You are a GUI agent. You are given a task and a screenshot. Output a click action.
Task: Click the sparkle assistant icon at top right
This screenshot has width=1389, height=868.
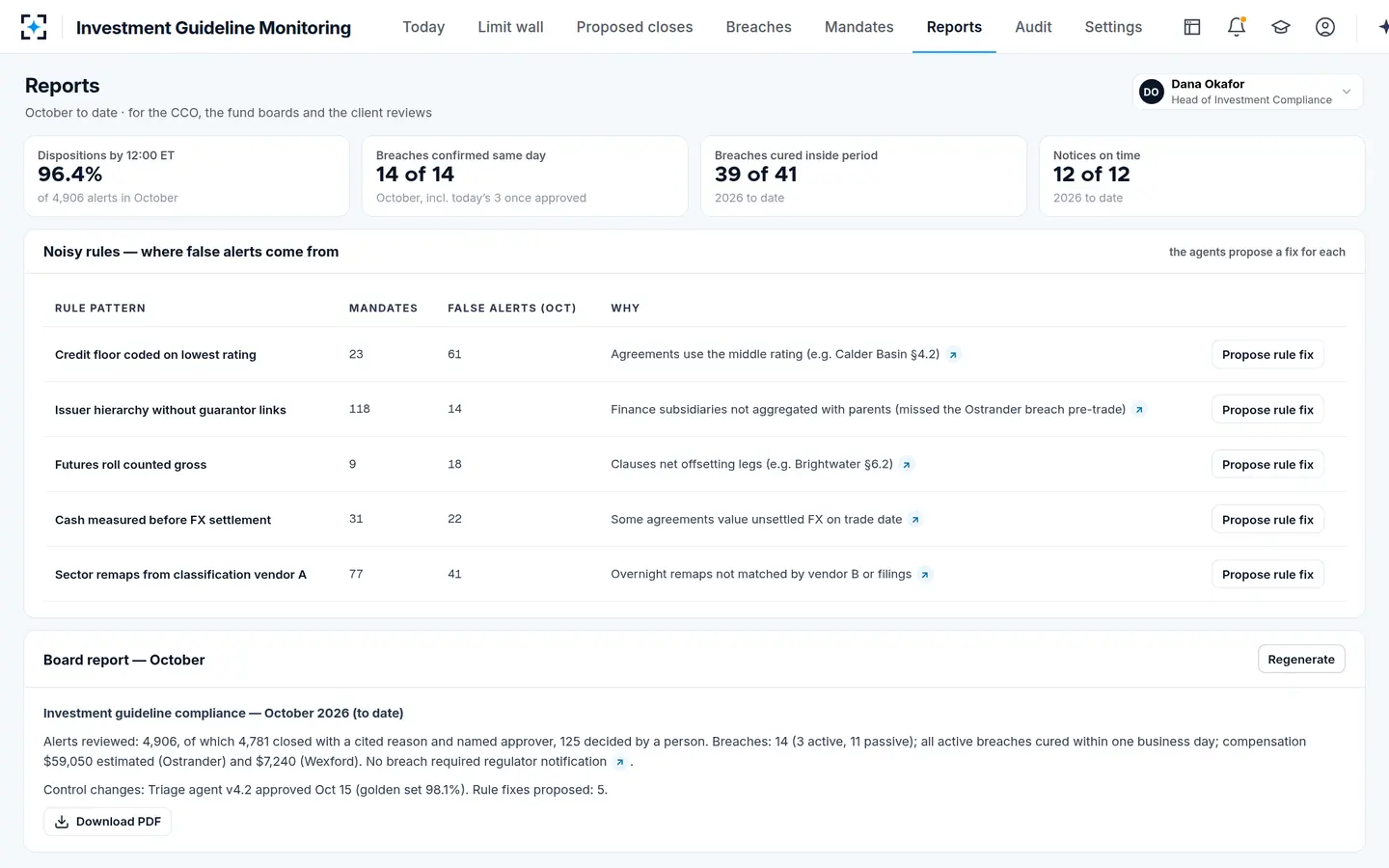pos(1383,27)
